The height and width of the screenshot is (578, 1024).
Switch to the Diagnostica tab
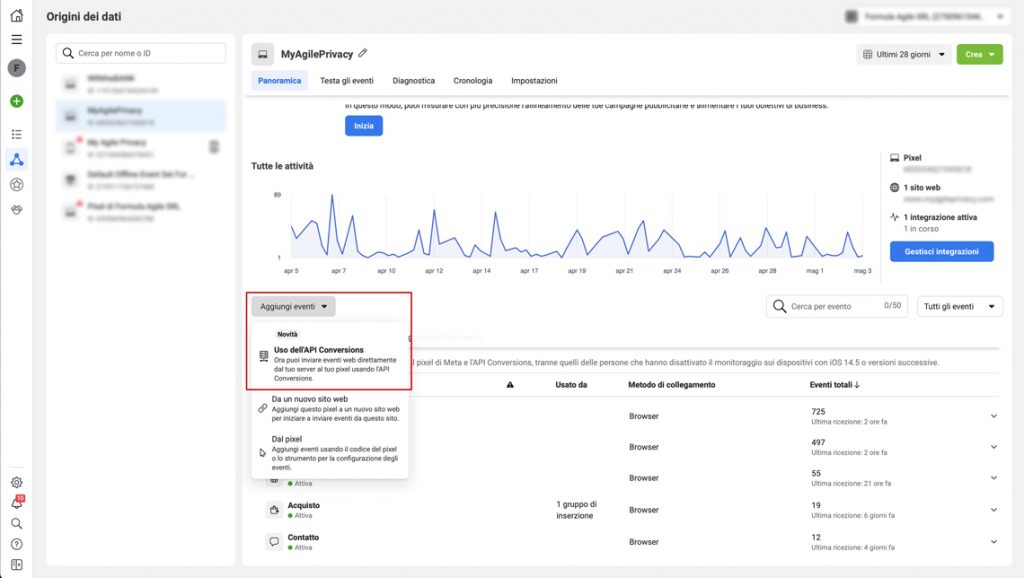coord(414,80)
